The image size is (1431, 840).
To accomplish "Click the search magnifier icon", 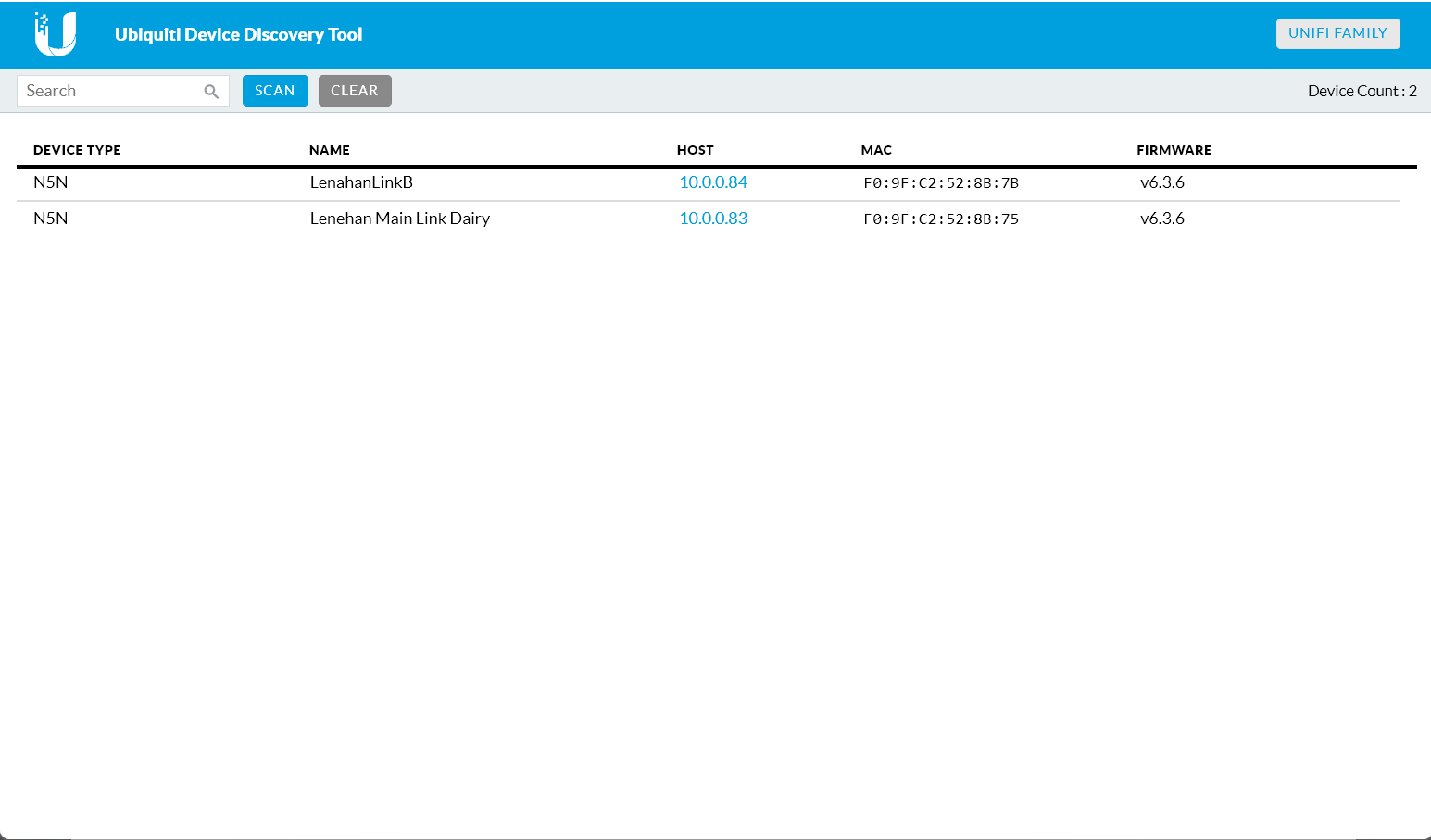I will tap(211, 91).
